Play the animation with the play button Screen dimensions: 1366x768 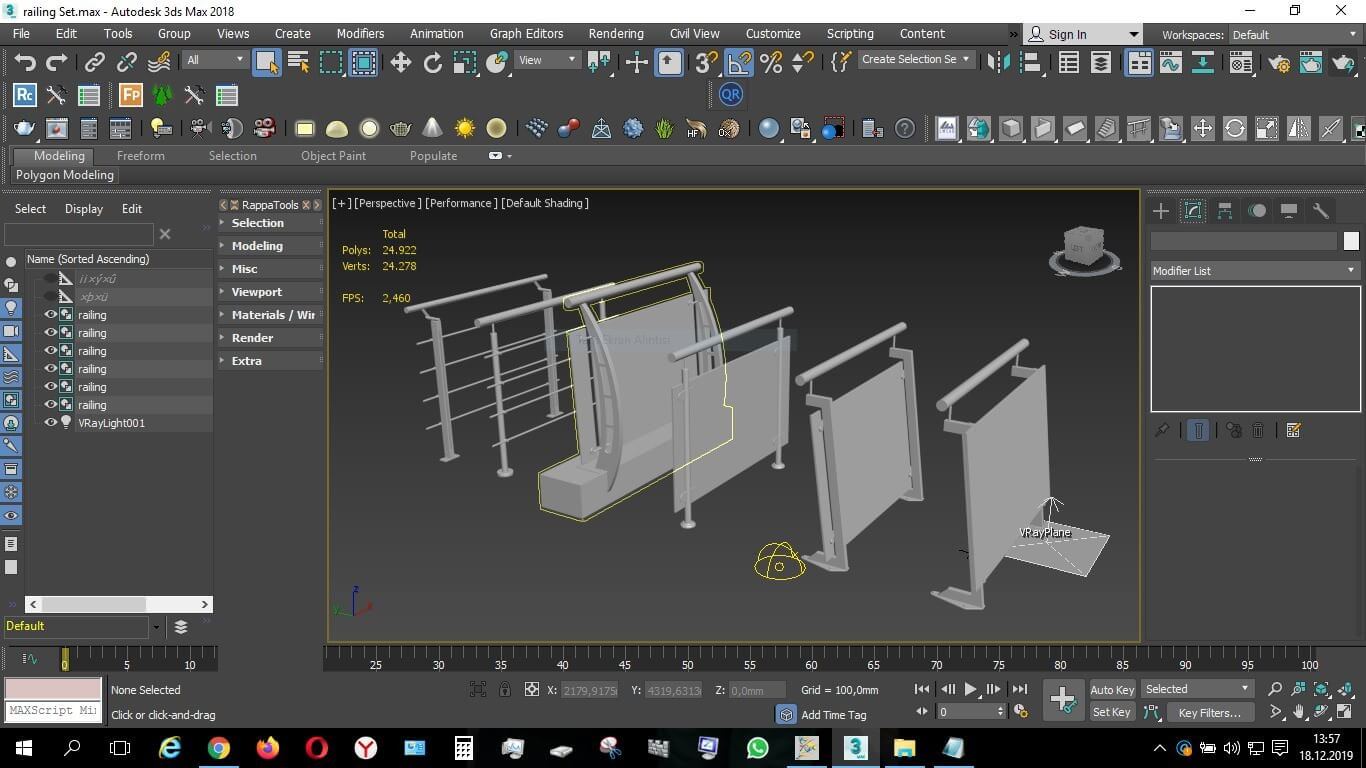[x=970, y=689]
